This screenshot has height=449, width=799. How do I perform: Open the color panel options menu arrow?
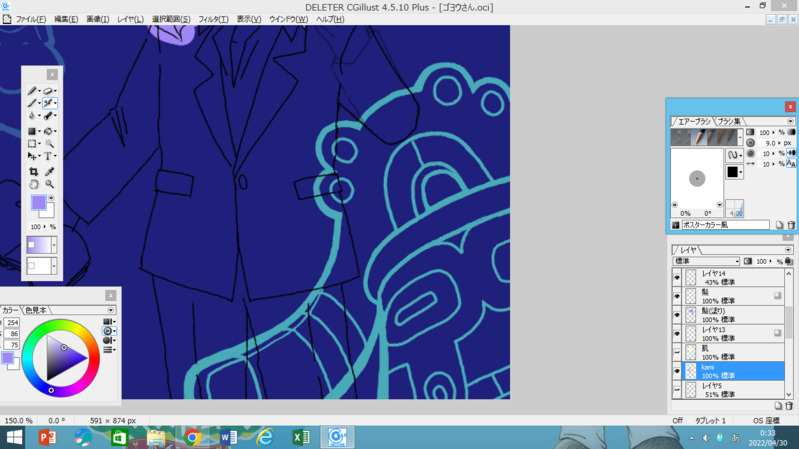pyautogui.click(x=111, y=310)
